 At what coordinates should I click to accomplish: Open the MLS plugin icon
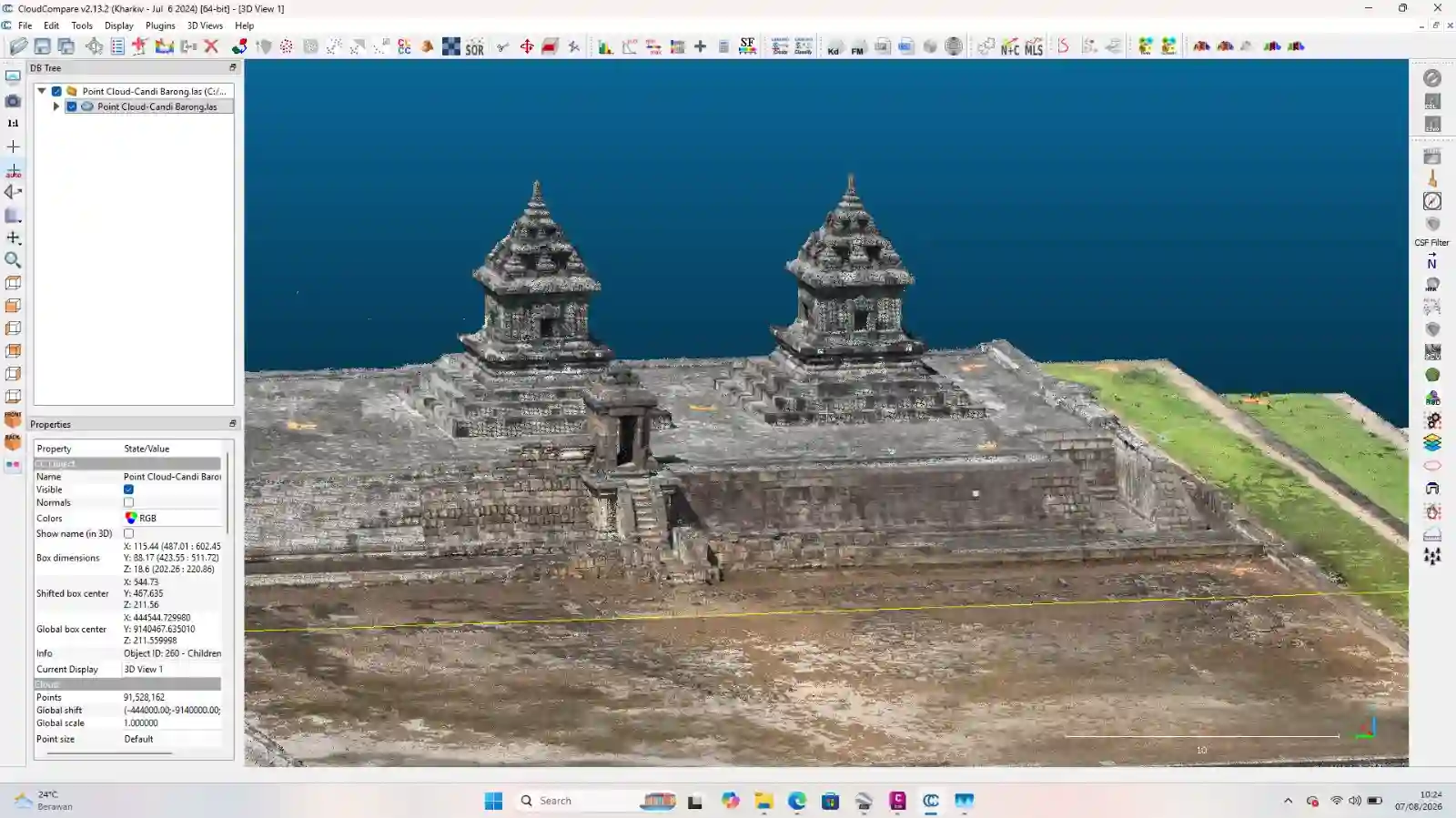[1034, 46]
